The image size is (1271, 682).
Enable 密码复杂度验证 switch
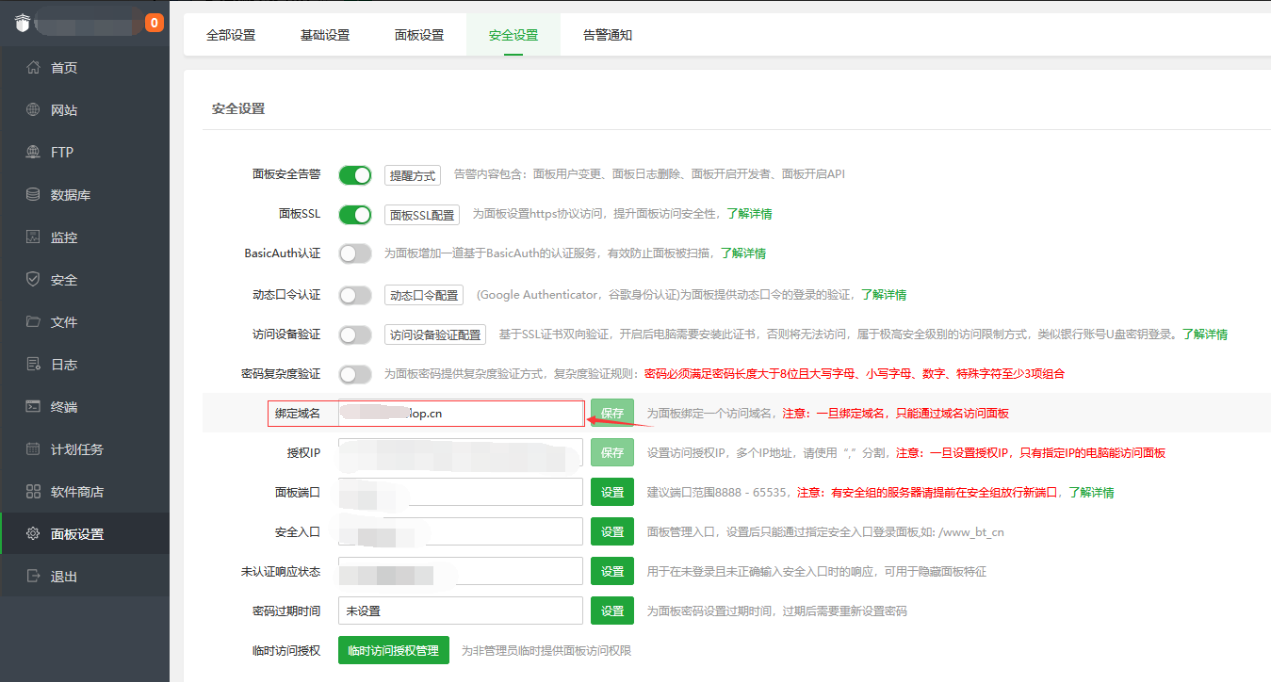(355, 374)
